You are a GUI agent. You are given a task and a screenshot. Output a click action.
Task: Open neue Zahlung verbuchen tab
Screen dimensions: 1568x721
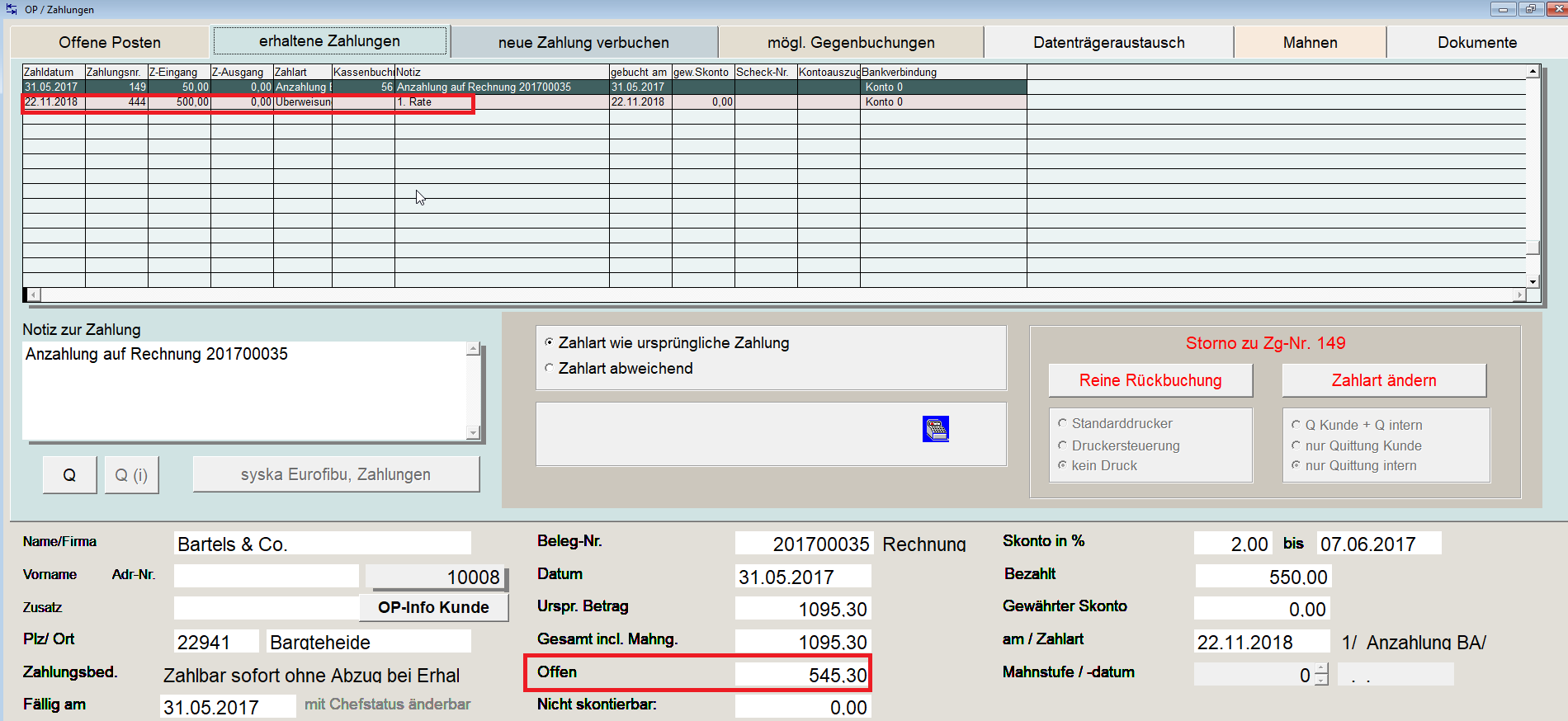click(583, 42)
